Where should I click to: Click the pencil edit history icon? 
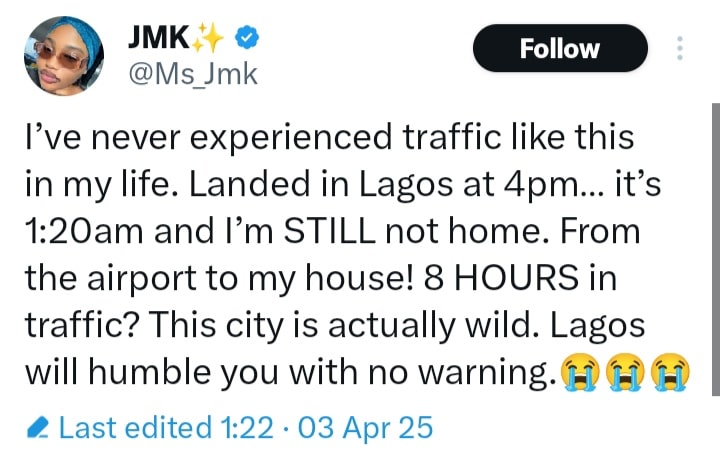pyautogui.click(x=40, y=428)
